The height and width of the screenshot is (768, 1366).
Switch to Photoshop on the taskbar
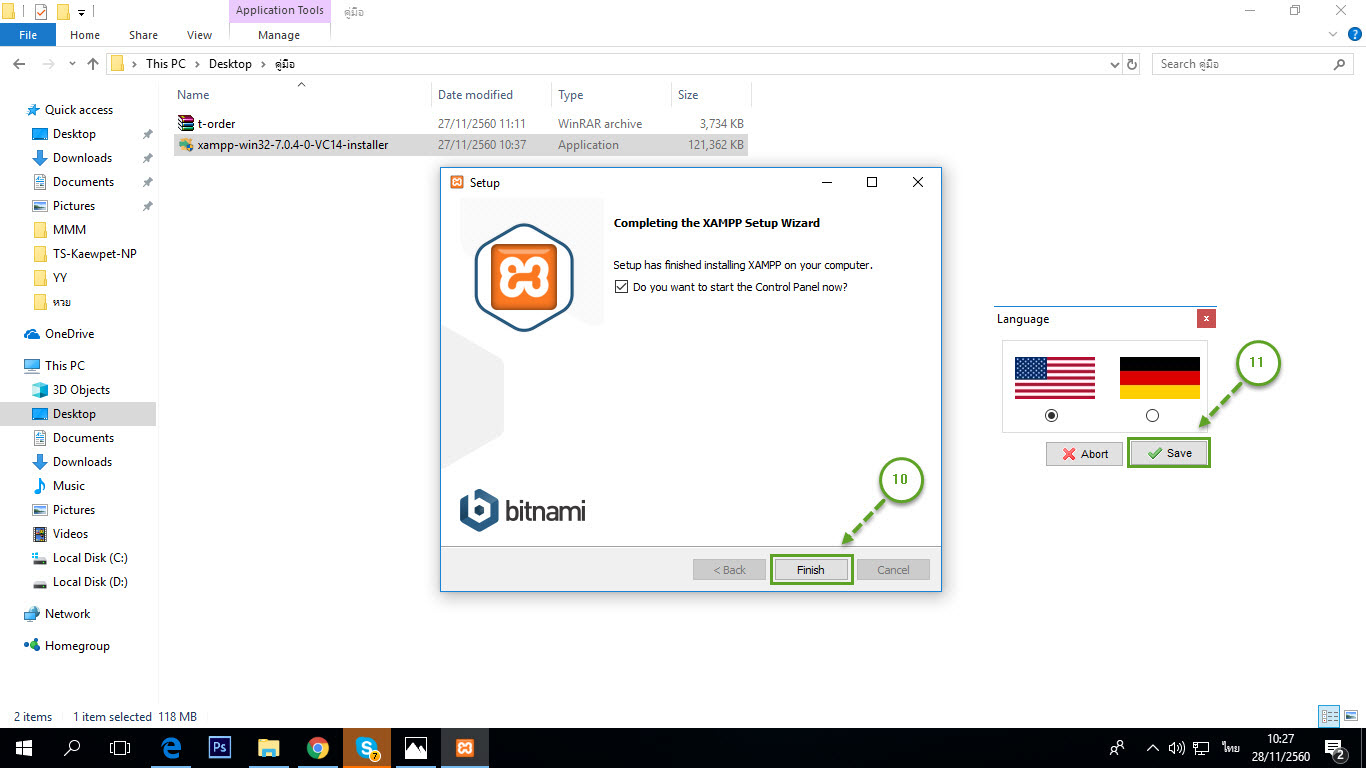point(220,747)
